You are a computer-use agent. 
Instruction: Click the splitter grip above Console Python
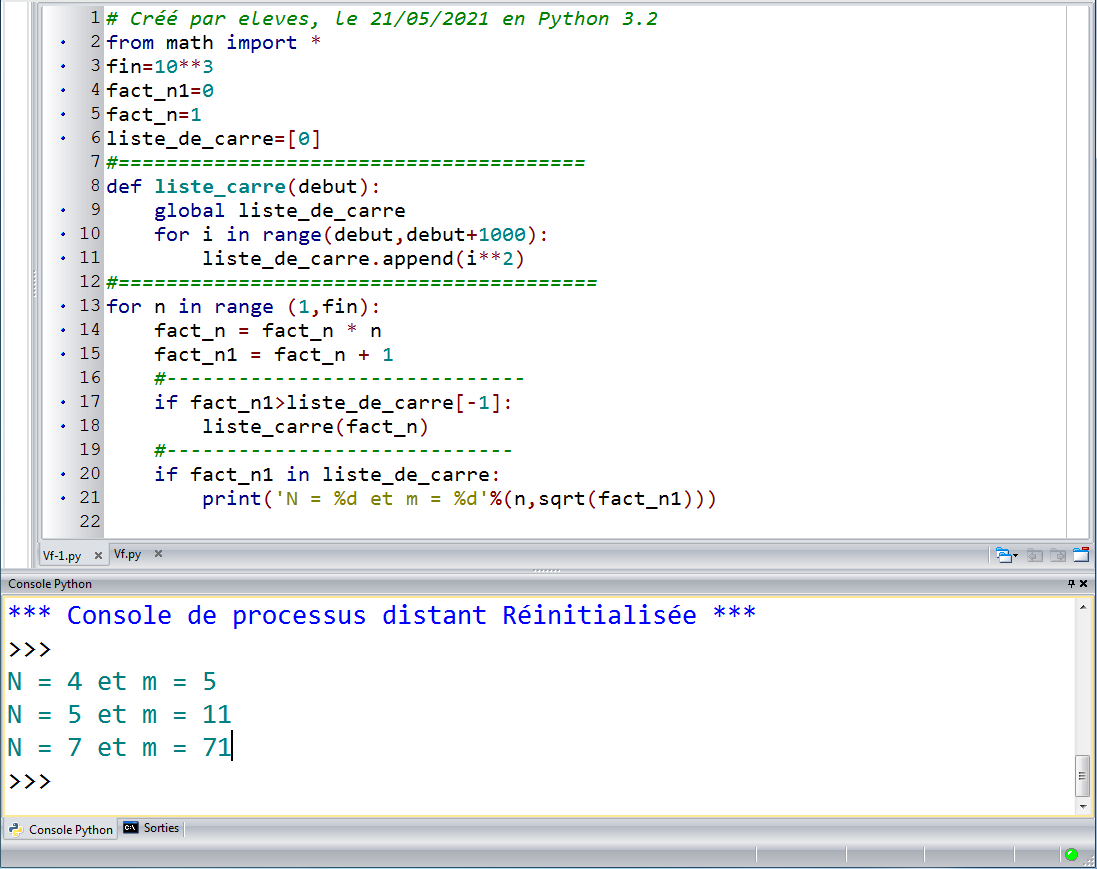[547, 571]
